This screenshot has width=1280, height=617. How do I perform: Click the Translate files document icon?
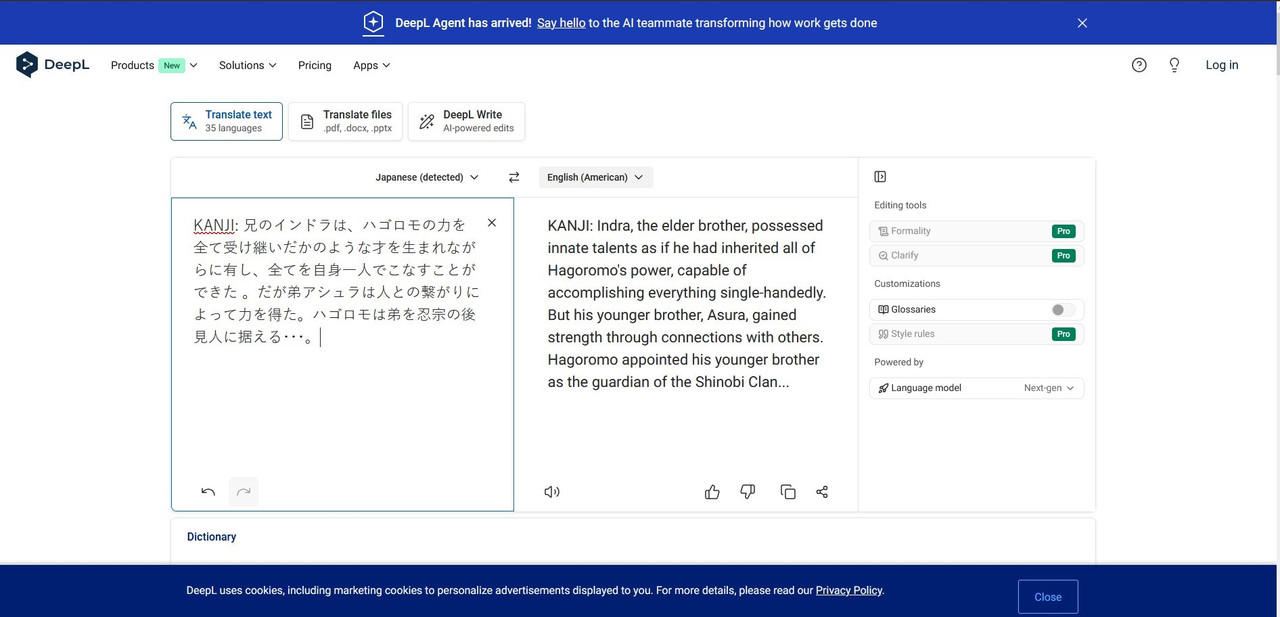point(307,122)
